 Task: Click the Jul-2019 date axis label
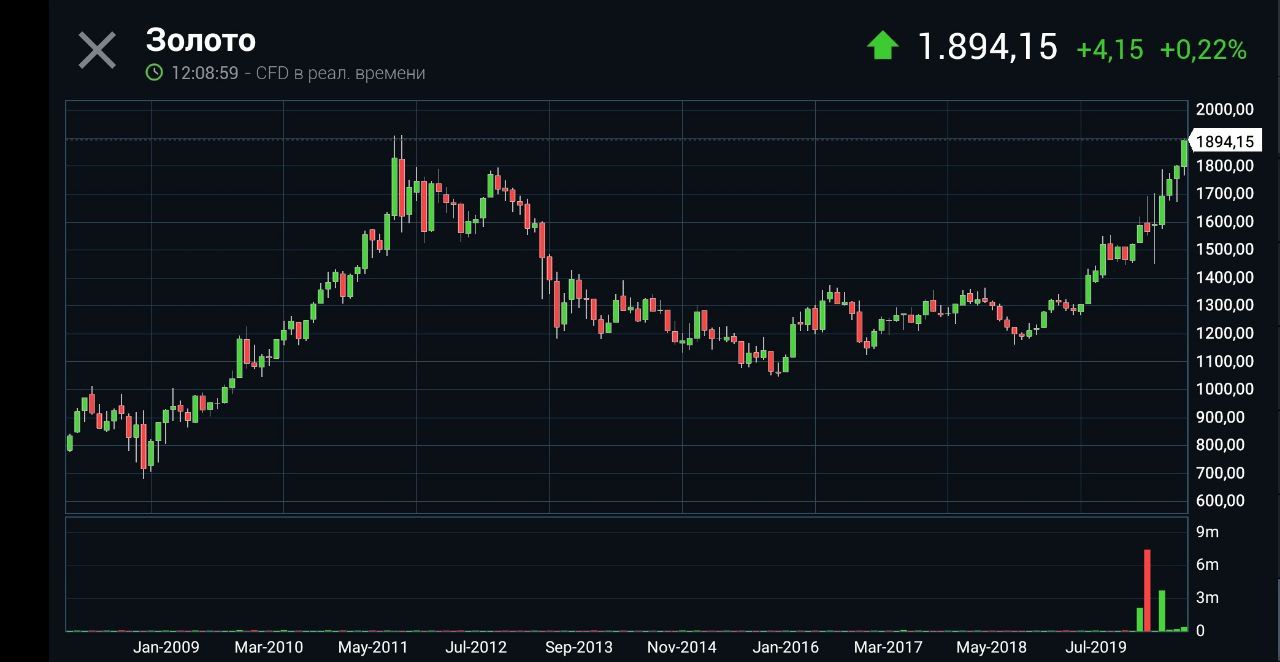coord(1095,647)
